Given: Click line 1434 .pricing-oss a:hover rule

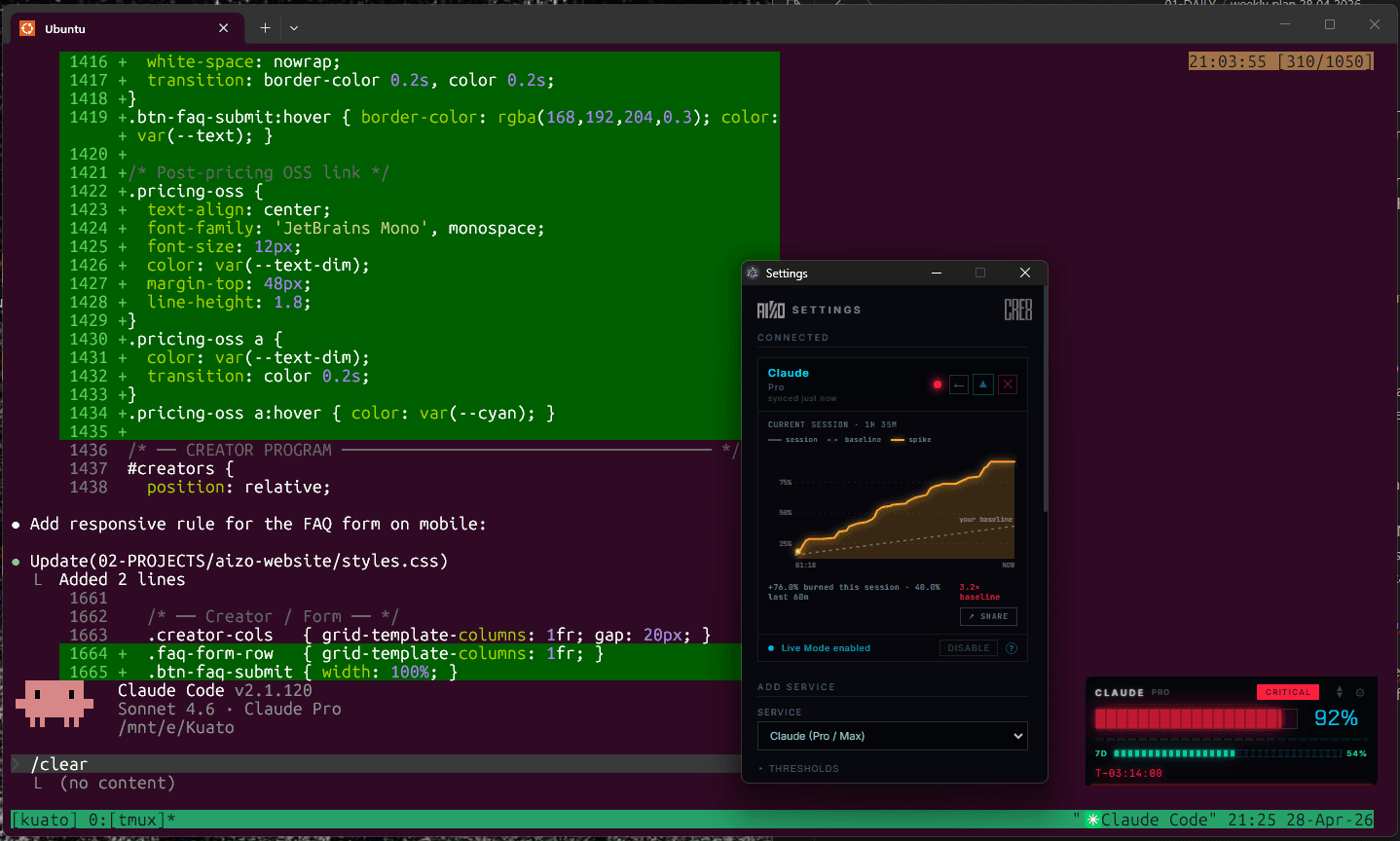Looking at the screenshot, I should pos(341,413).
